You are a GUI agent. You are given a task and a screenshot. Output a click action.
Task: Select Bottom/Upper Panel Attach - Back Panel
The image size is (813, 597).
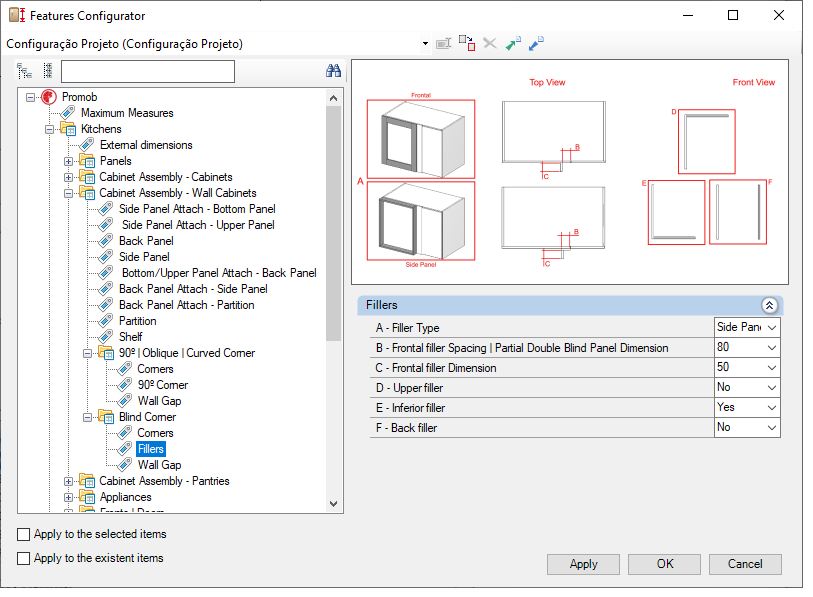219,273
